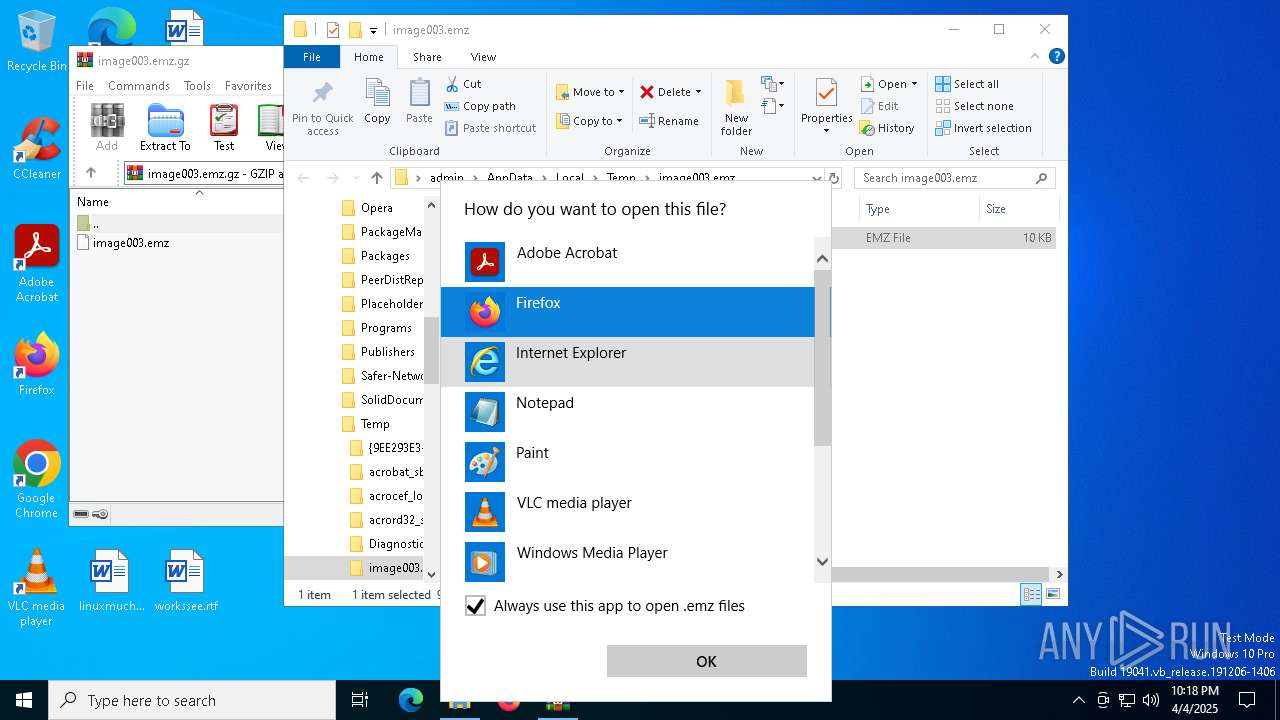Viewport: 1280px width, 720px height.
Task: Choose Notepad in the open-with dialog
Action: (x=627, y=412)
